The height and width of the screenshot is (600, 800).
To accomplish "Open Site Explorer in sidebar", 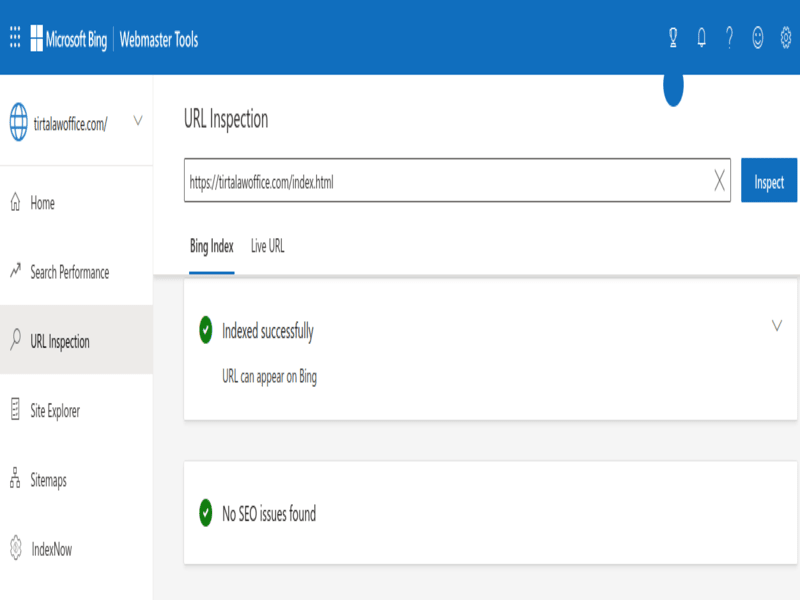I will [x=55, y=411].
